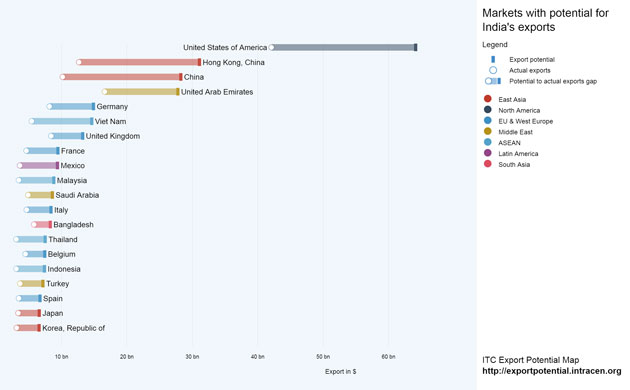The height and width of the screenshot is (390, 630).
Task: Click the '30 bn' axis tick label
Action: [x=192, y=357]
